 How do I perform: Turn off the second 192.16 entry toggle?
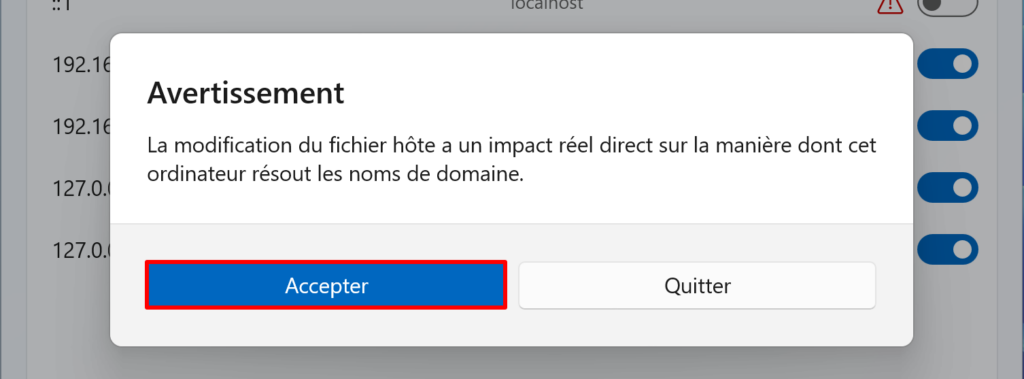[x=947, y=125]
